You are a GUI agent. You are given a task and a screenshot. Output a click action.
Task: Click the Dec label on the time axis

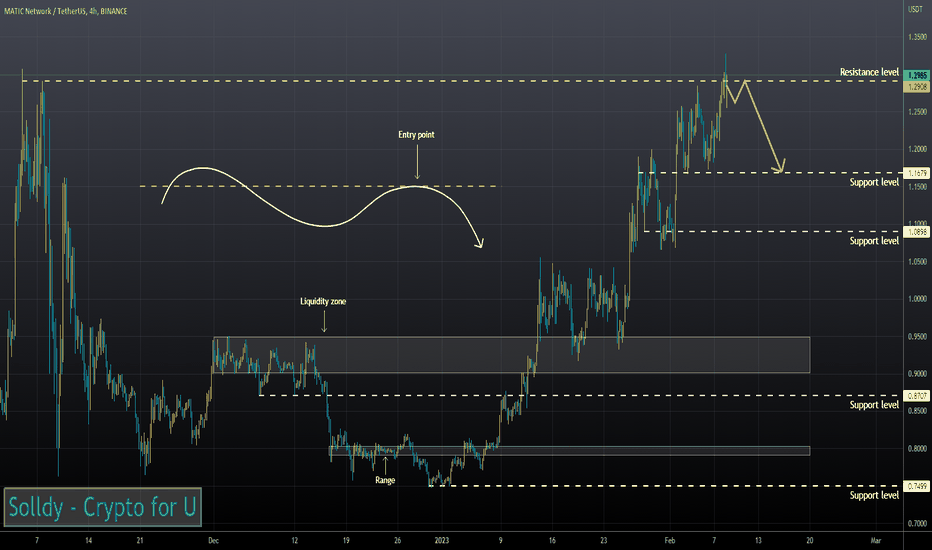click(213, 540)
